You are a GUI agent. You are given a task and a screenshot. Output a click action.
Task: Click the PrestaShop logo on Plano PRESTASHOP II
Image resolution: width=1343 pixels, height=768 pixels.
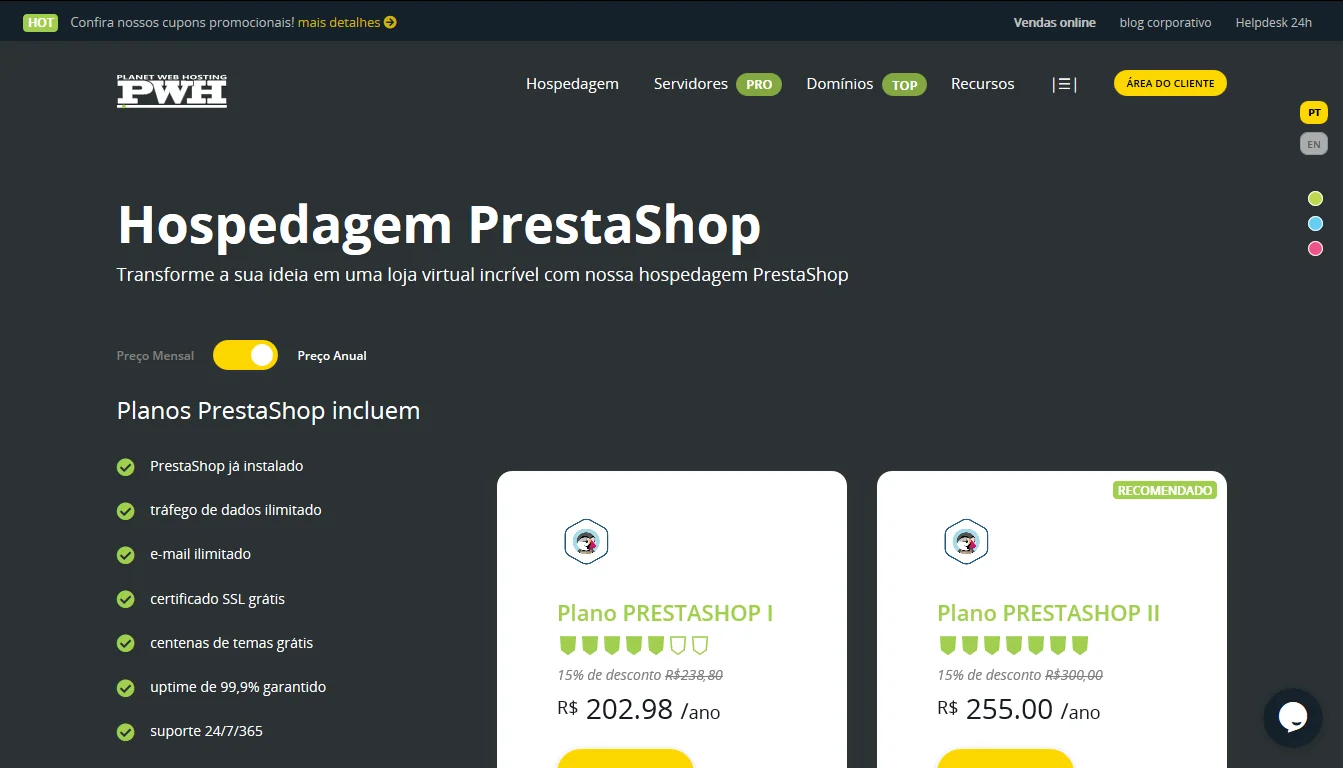tap(966, 542)
